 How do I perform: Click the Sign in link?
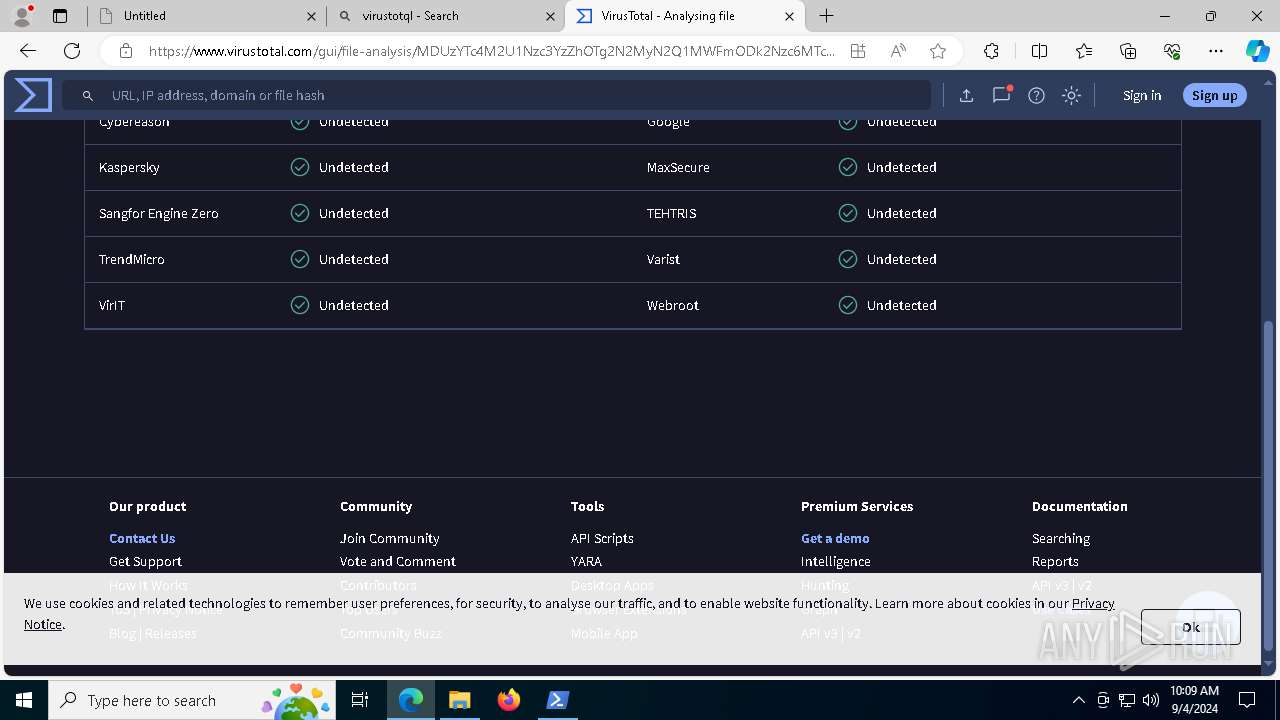(1142, 95)
